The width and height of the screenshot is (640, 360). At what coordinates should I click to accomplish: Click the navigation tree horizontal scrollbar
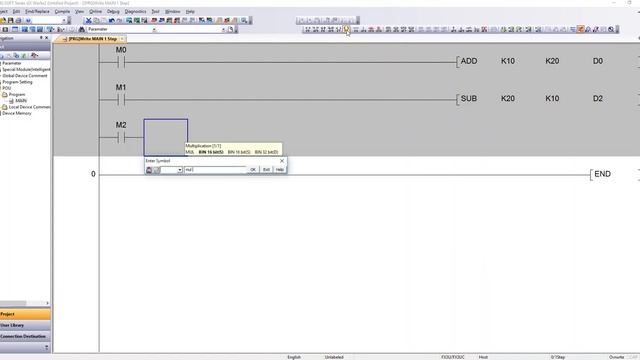[24, 303]
